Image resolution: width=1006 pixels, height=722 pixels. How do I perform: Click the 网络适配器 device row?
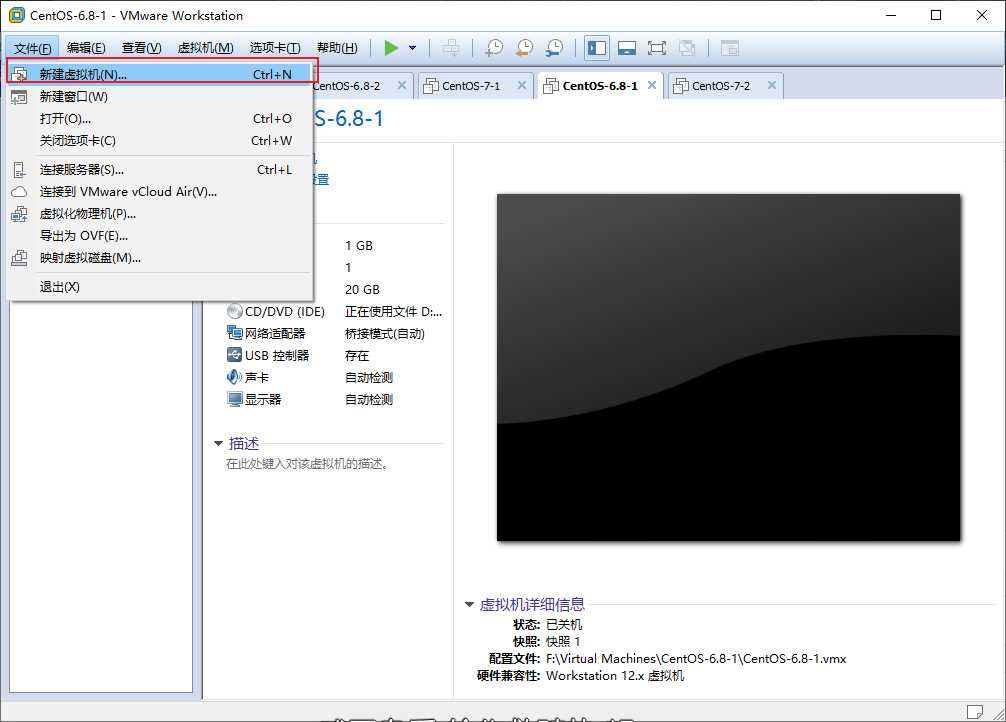click(335, 334)
